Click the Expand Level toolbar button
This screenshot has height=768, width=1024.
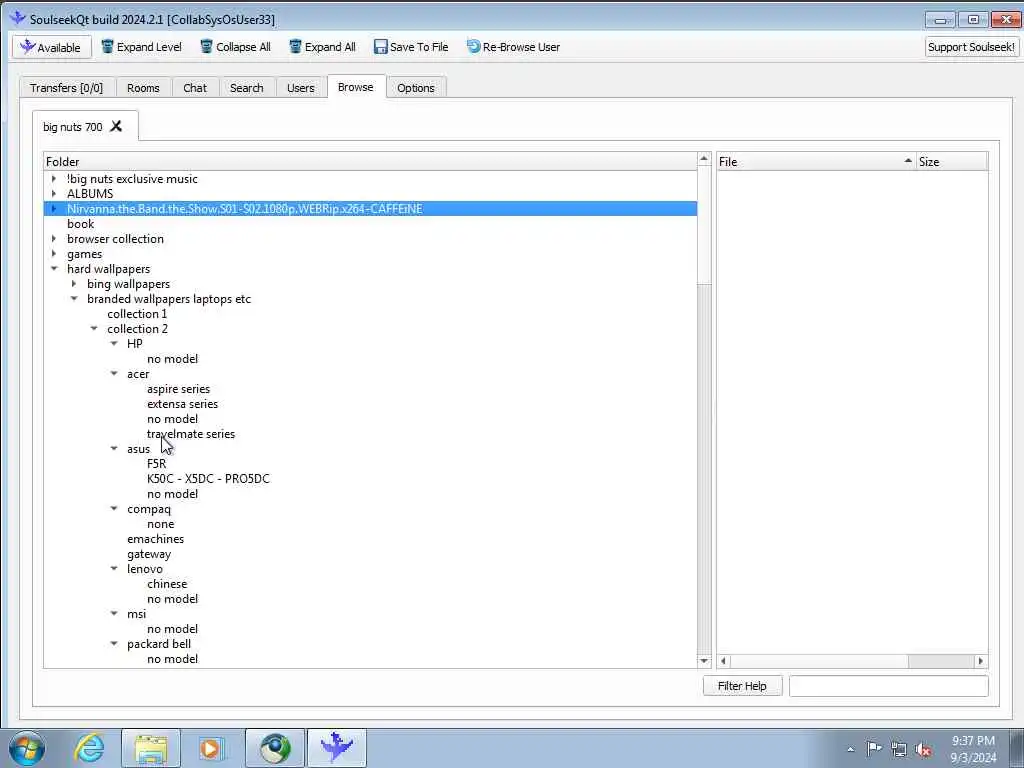pos(142,47)
